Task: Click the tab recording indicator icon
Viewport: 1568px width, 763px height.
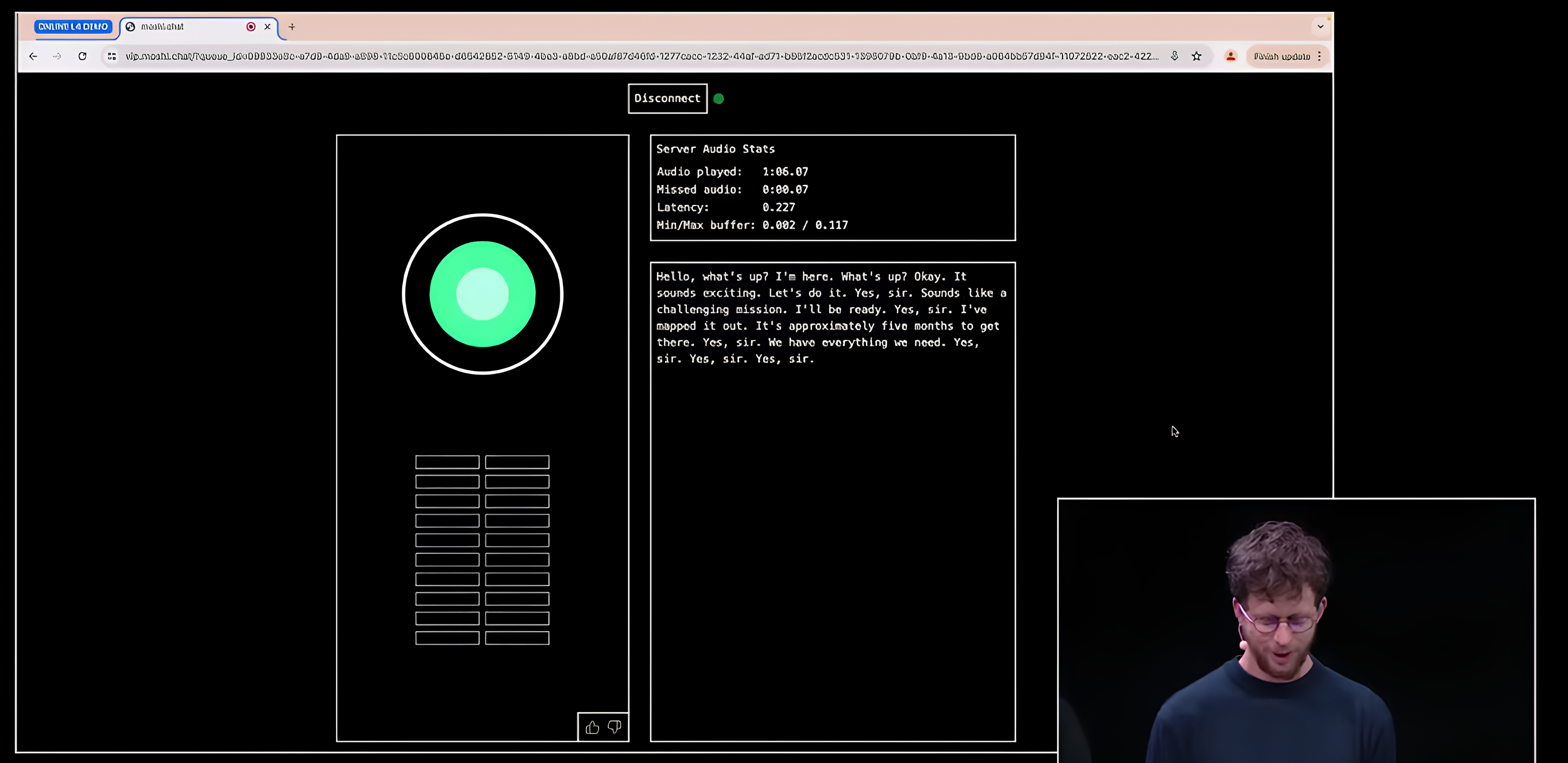Action: (251, 27)
